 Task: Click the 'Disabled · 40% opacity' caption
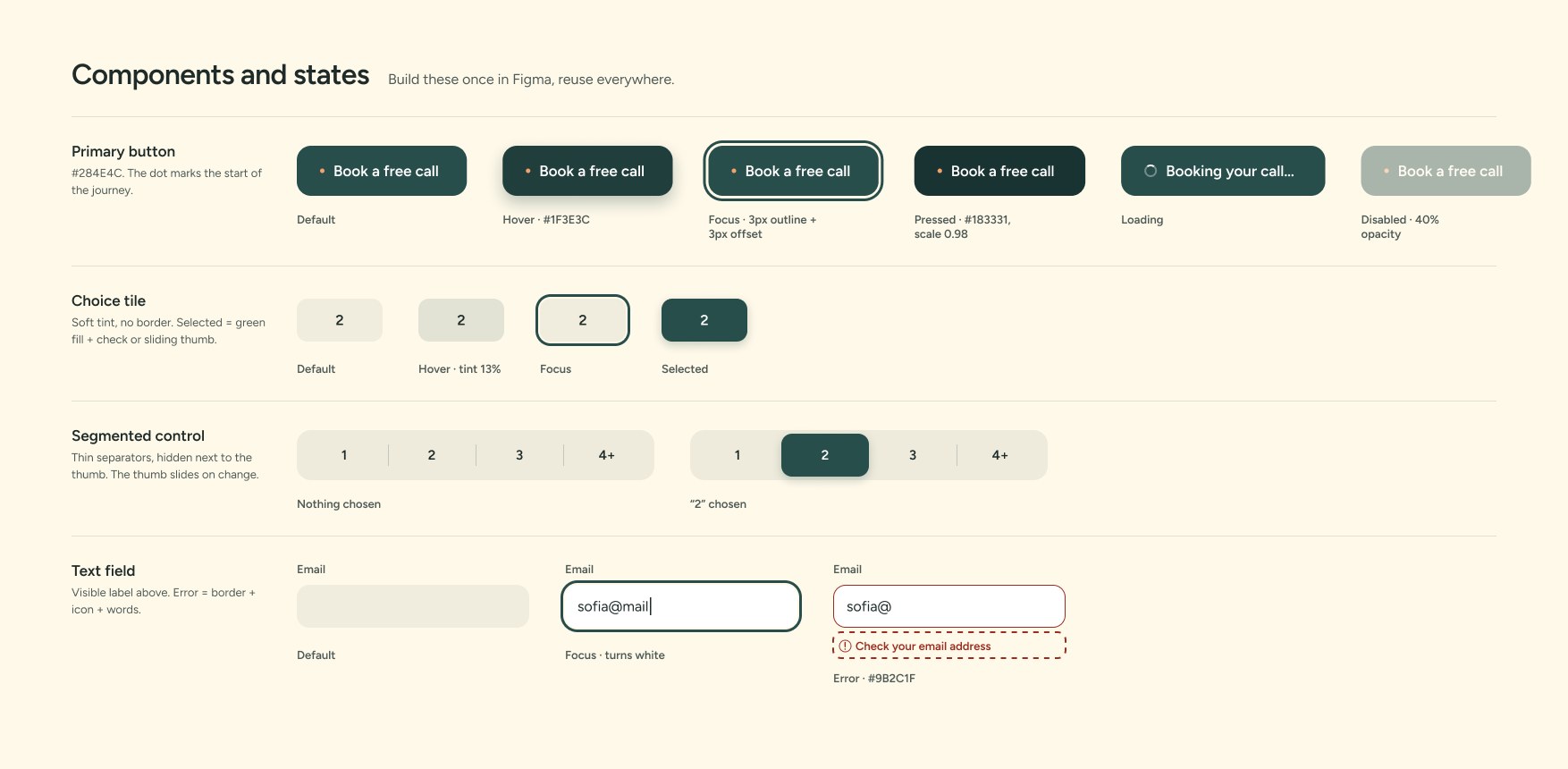point(1400,226)
